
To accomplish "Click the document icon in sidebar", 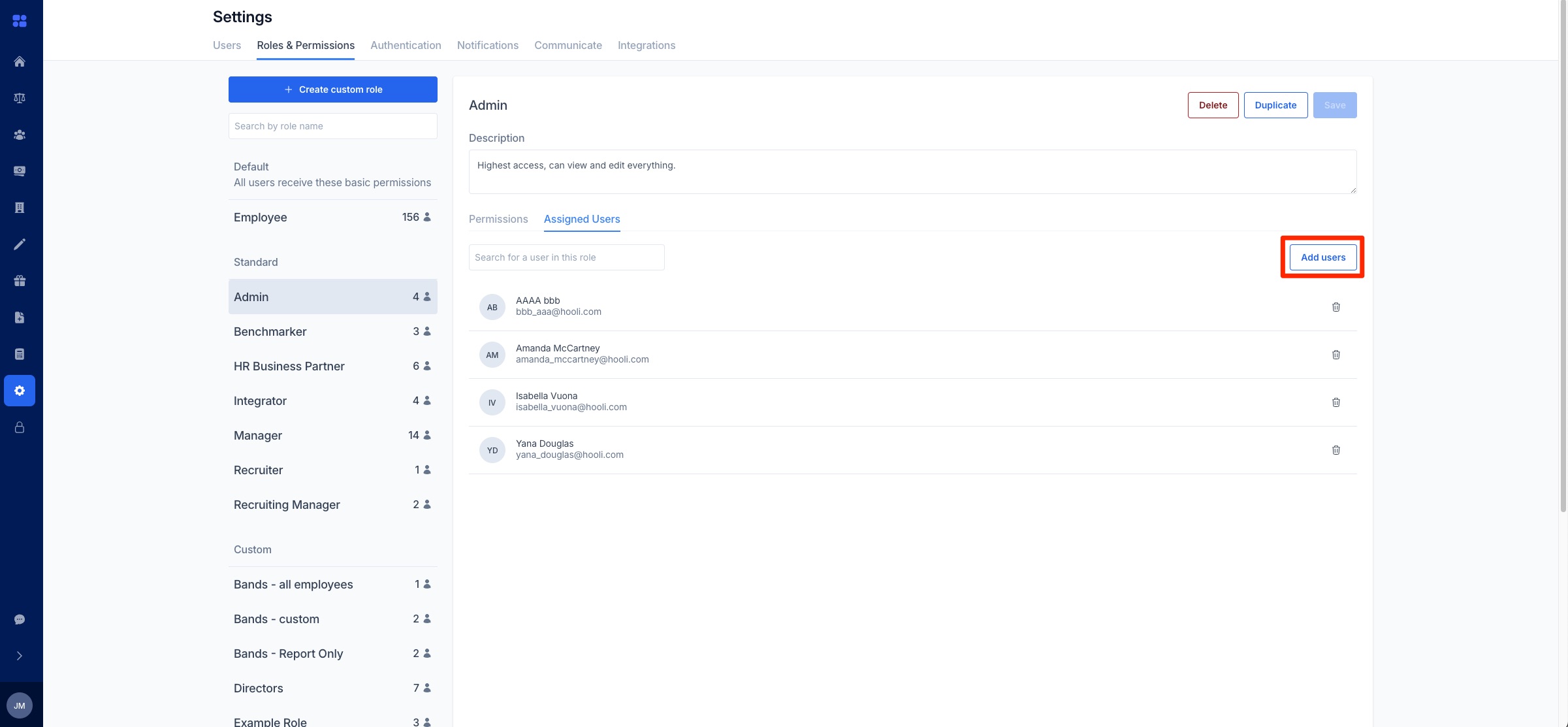I will click(x=20, y=317).
